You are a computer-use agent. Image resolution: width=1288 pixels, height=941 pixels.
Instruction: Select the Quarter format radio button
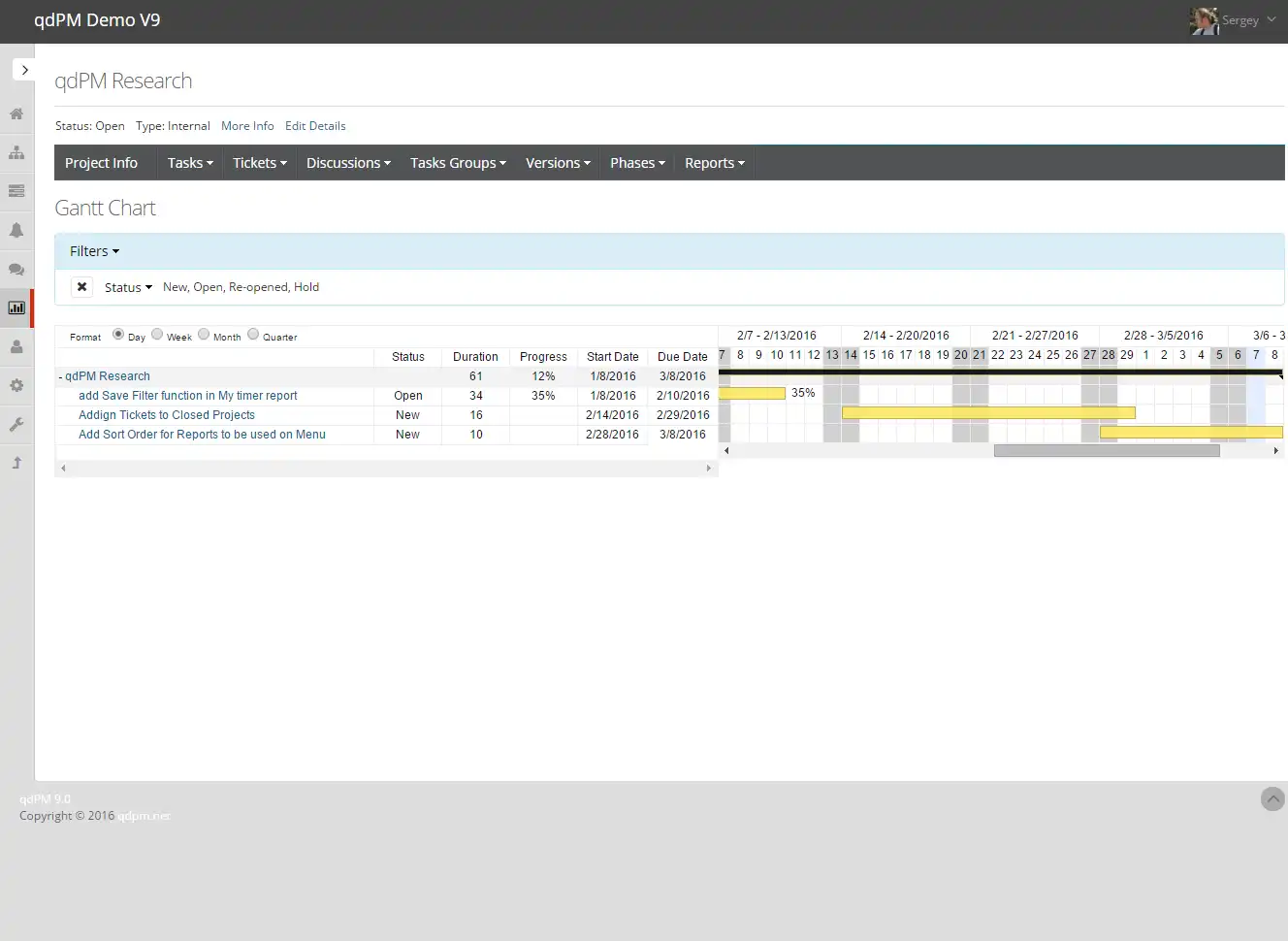253,335
